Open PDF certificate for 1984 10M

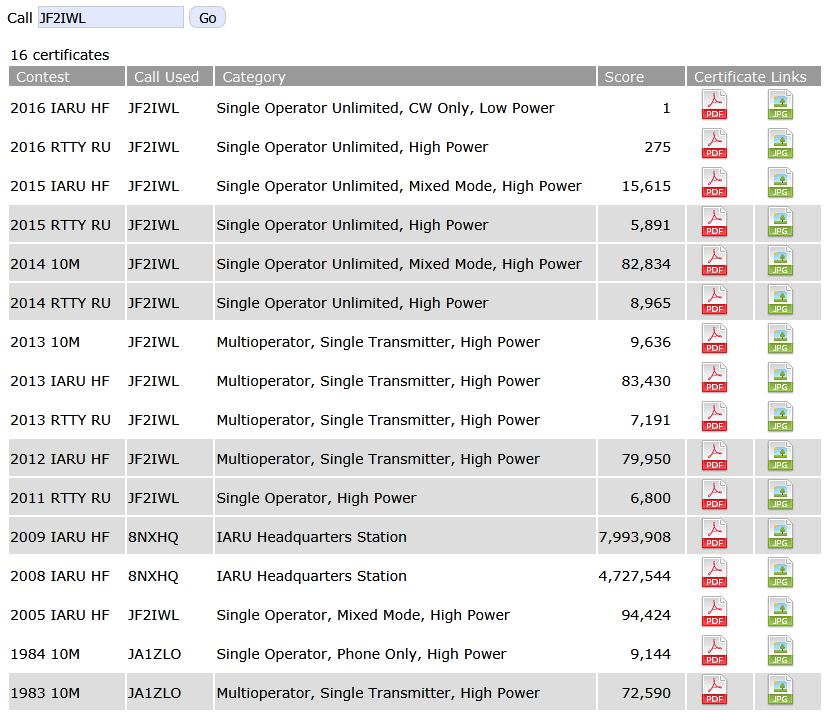(x=714, y=651)
